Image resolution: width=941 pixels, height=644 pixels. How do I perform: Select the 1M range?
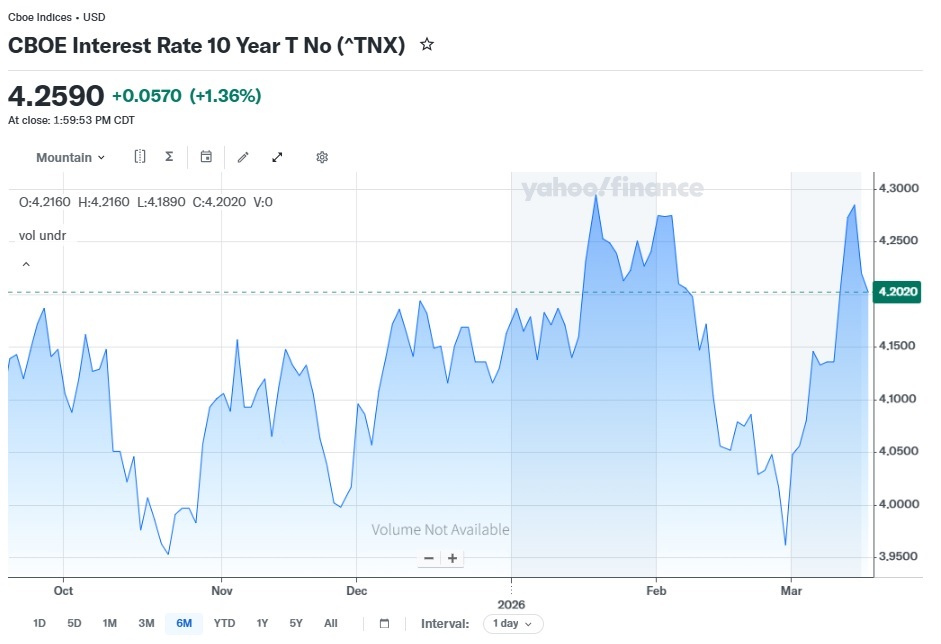coord(109,624)
